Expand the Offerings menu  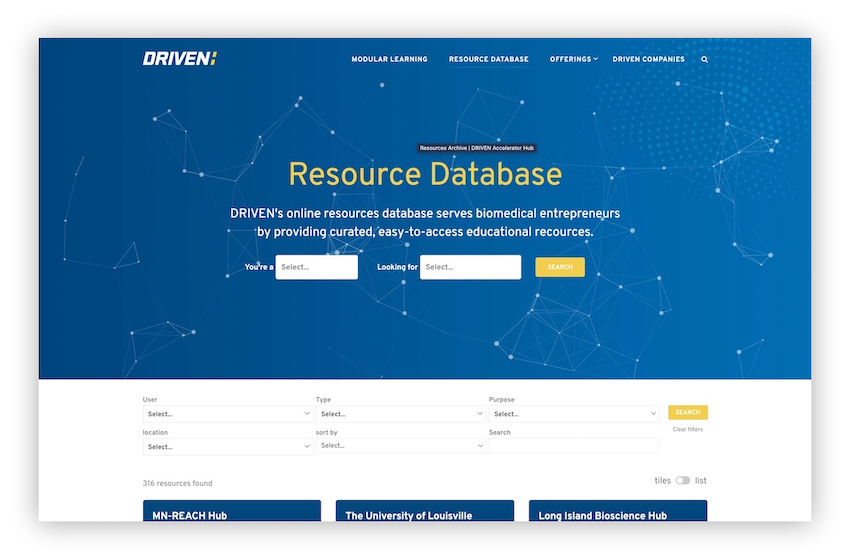[574, 59]
